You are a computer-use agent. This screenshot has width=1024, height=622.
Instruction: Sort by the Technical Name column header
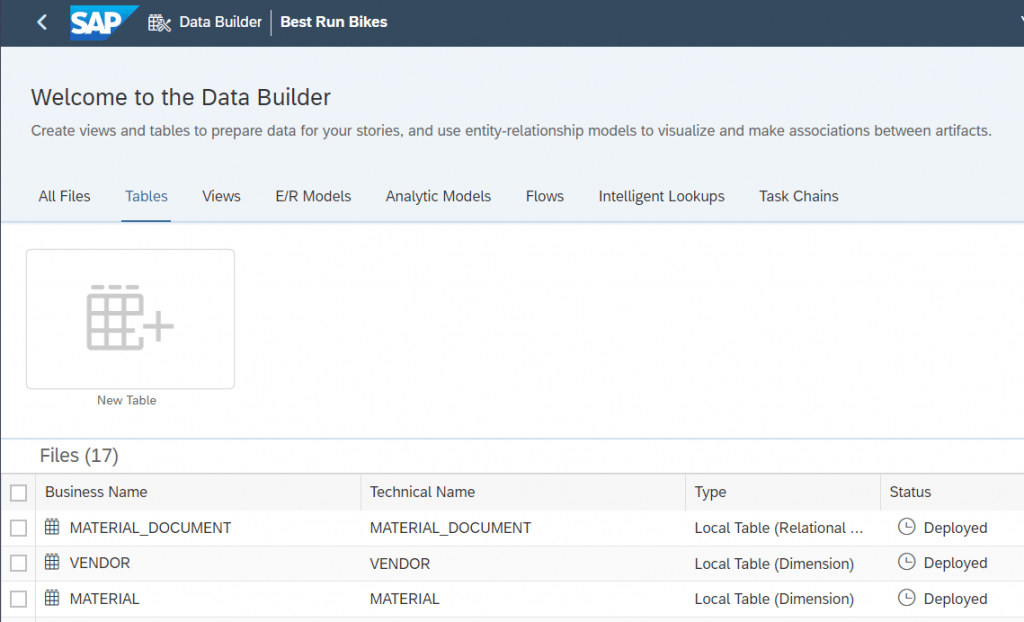422,492
